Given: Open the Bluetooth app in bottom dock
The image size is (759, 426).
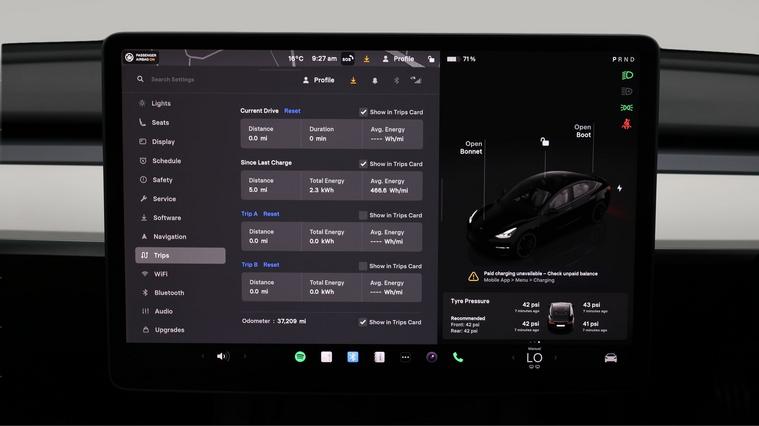Looking at the screenshot, I should [353, 357].
